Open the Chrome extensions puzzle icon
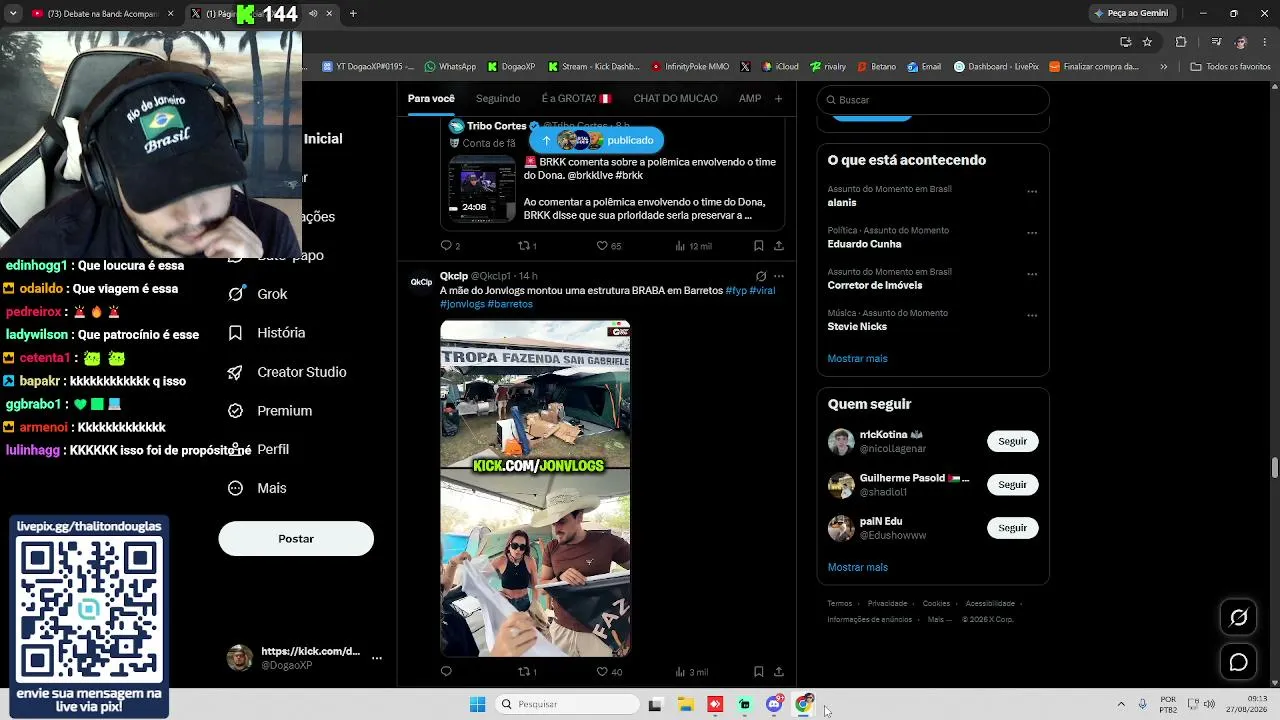This screenshot has height=720, width=1280. tap(1181, 42)
